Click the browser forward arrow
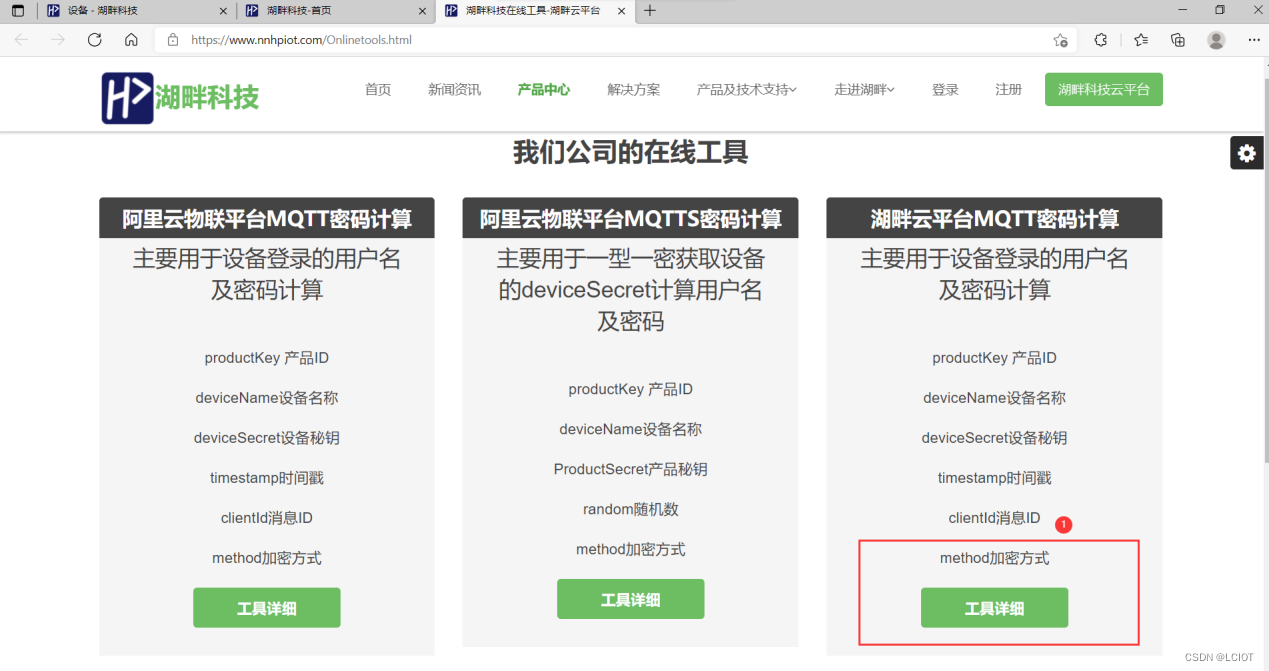The width and height of the screenshot is (1269, 671). (58, 40)
